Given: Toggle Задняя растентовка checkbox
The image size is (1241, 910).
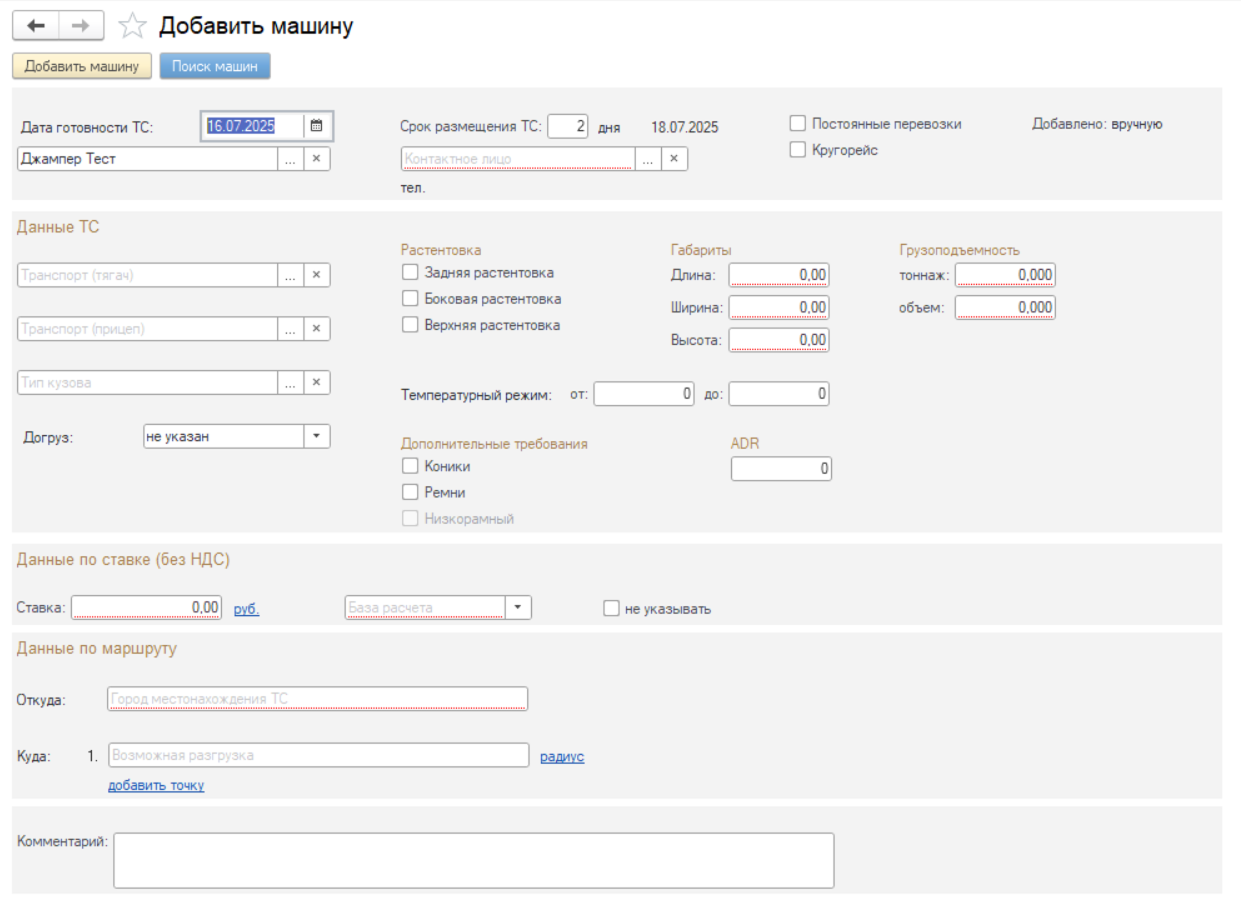Looking at the screenshot, I should 409,272.
